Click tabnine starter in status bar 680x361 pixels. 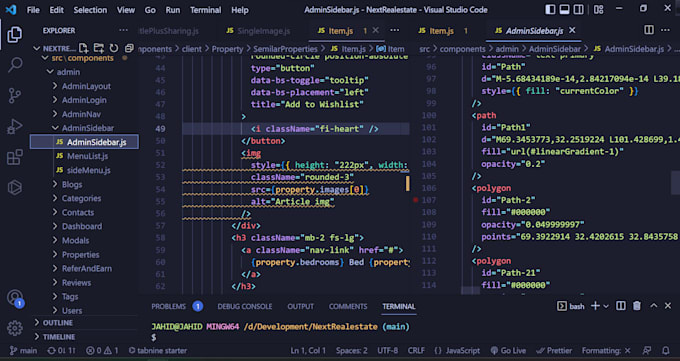(x=157, y=351)
